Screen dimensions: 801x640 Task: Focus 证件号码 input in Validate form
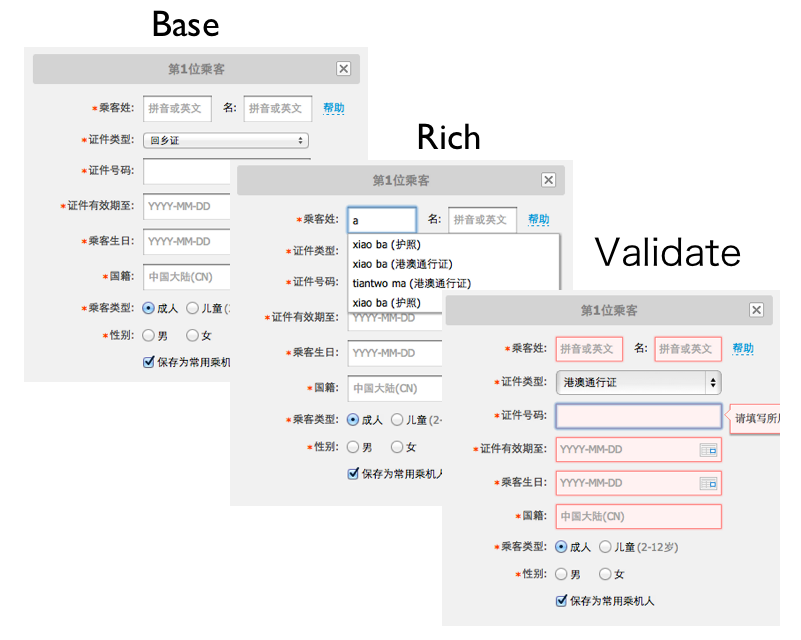tap(638, 416)
